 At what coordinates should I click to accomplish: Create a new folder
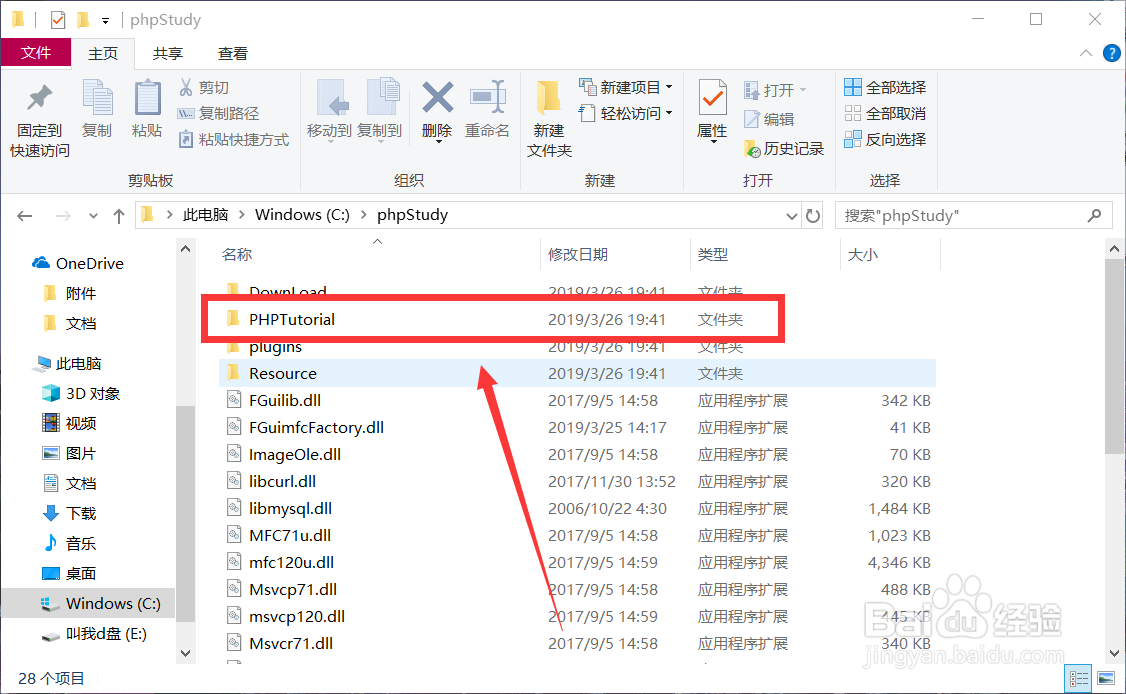click(x=549, y=119)
